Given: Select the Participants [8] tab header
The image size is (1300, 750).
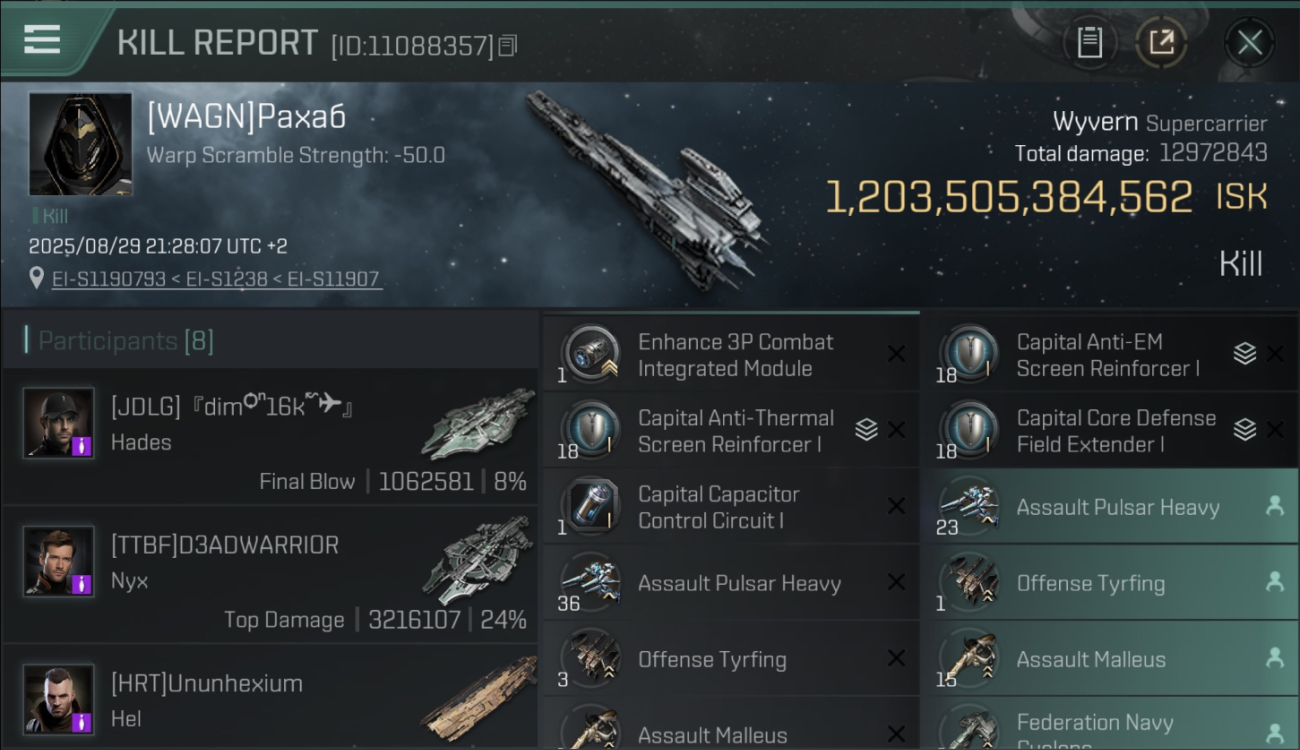Looking at the screenshot, I should click(120, 341).
